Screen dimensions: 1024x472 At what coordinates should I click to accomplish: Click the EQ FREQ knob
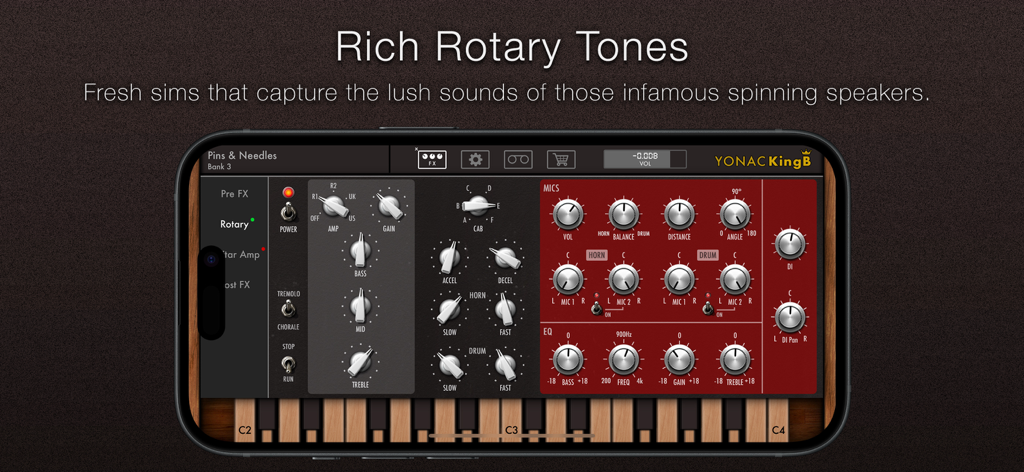(624, 360)
